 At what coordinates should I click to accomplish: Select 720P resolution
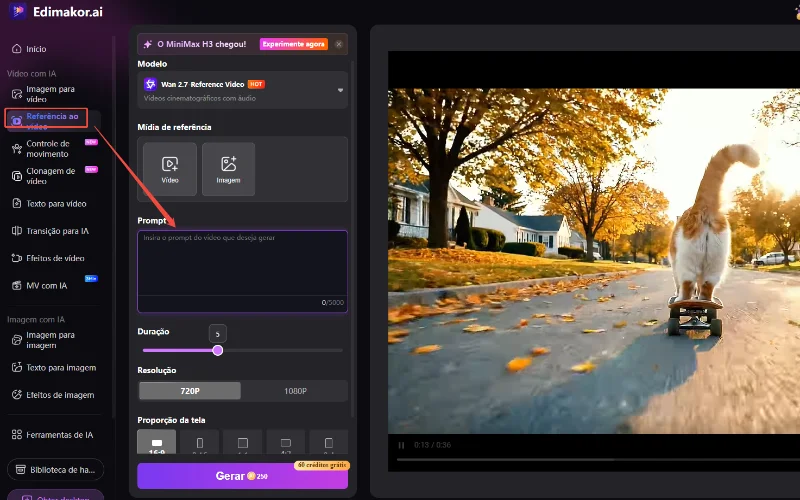(190, 391)
